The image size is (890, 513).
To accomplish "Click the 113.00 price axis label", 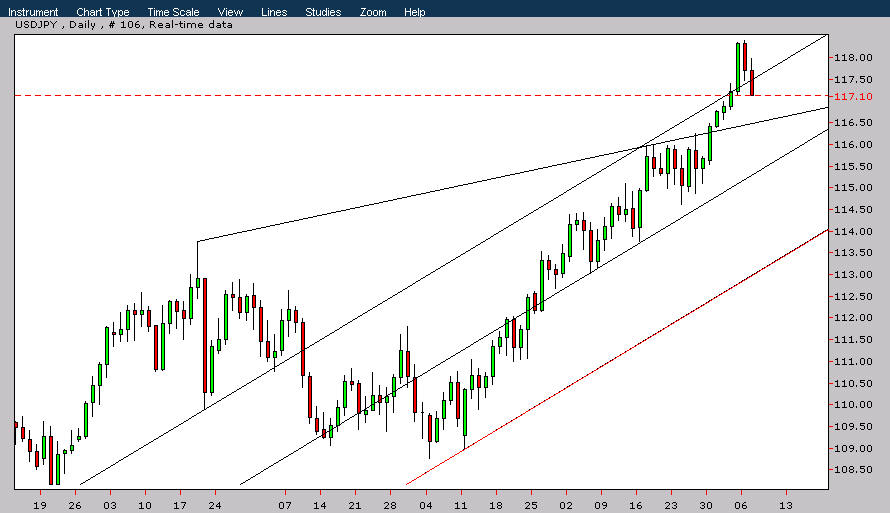I will click(853, 275).
